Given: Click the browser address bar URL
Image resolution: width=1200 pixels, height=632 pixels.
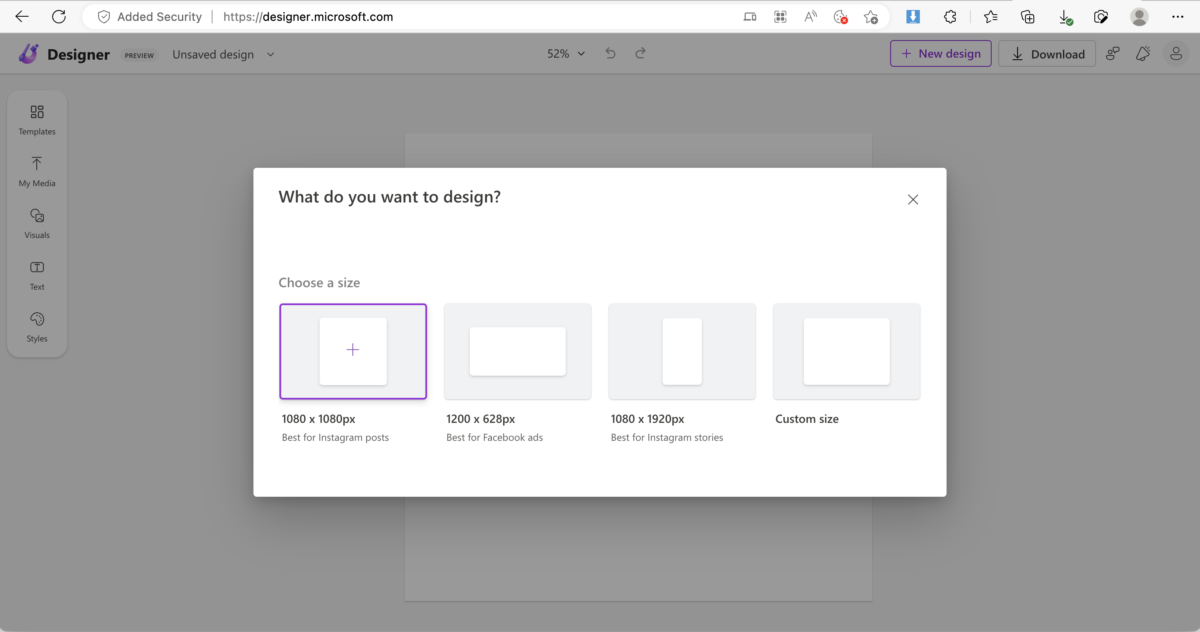Looking at the screenshot, I should (307, 17).
